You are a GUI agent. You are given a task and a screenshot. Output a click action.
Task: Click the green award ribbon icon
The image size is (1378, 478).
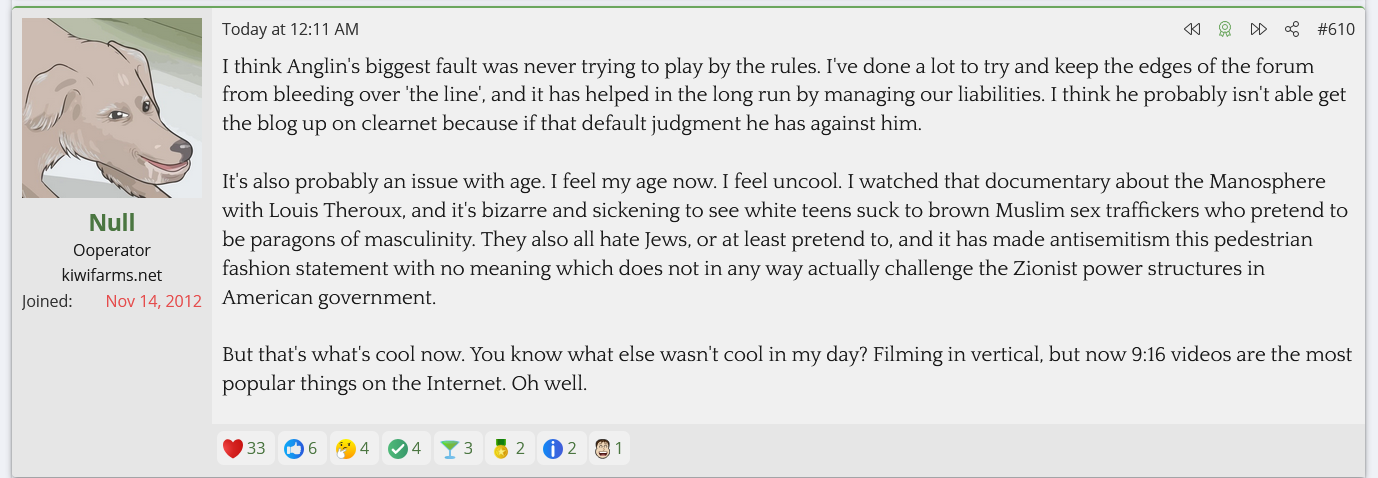click(x=1224, y=30)
